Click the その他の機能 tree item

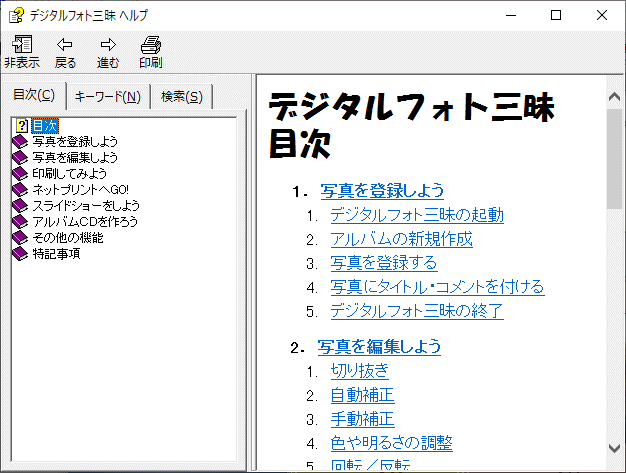tap(67, 238)
